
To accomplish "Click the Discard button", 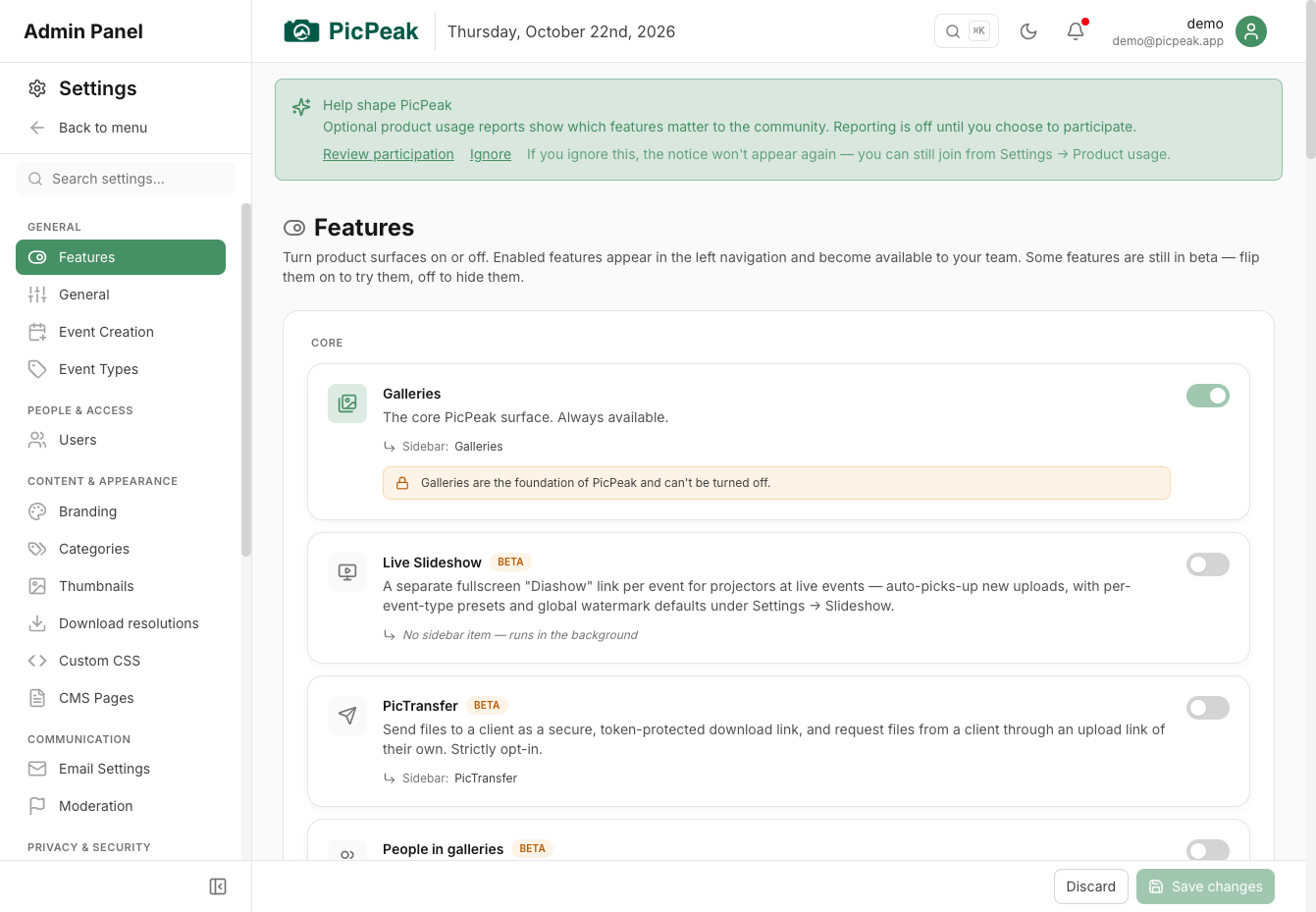I will point(1091,886).
